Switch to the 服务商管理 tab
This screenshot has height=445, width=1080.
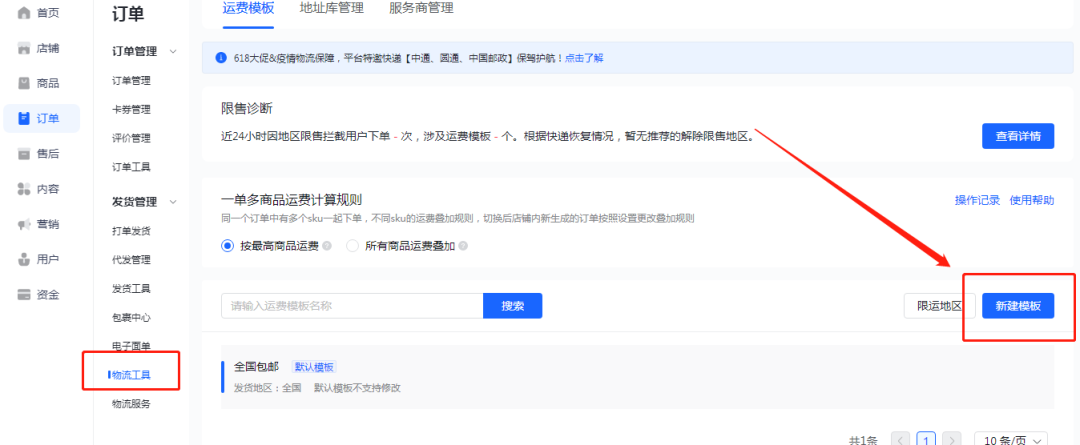pyautogui.click(x=421, y=9)
